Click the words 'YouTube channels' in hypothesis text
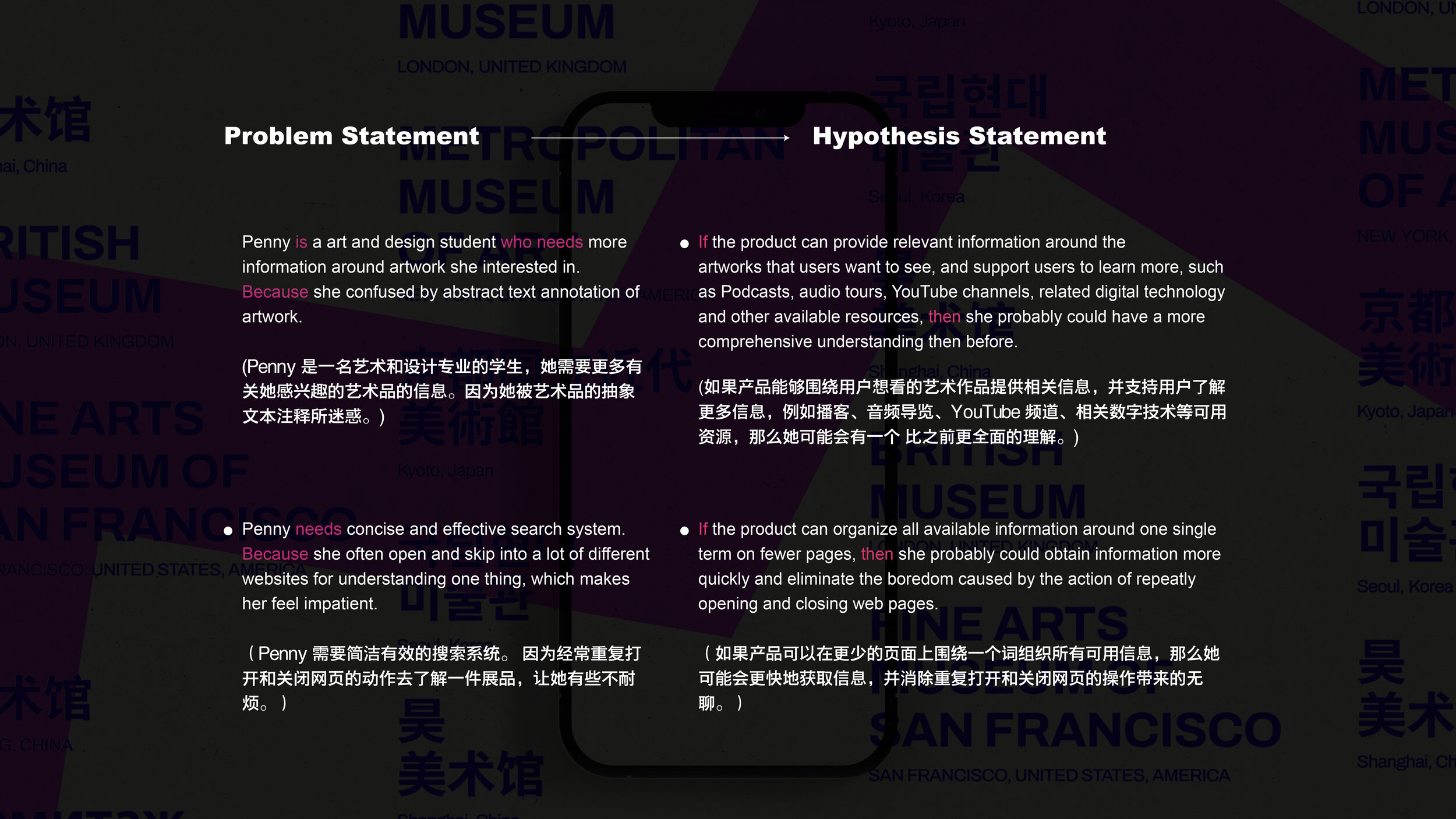Viewport: 1456px width, 819px height. [962, 292]
